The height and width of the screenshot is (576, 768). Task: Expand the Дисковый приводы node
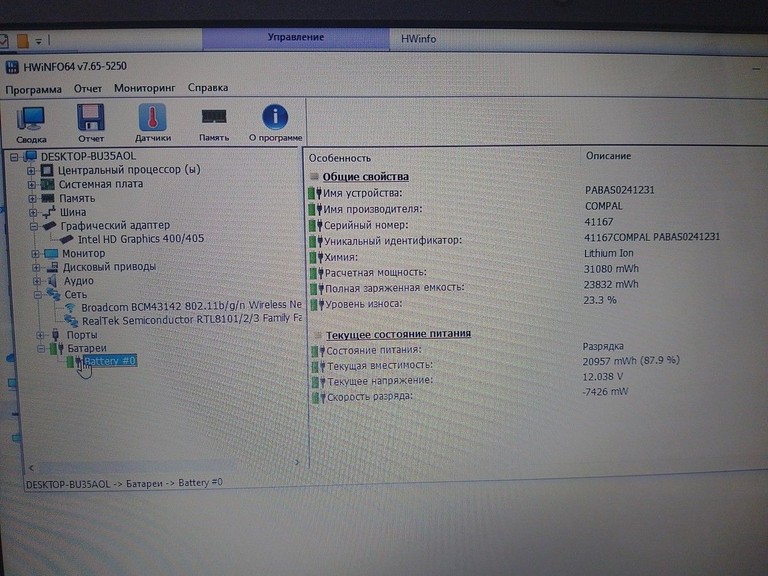point(36,267)
